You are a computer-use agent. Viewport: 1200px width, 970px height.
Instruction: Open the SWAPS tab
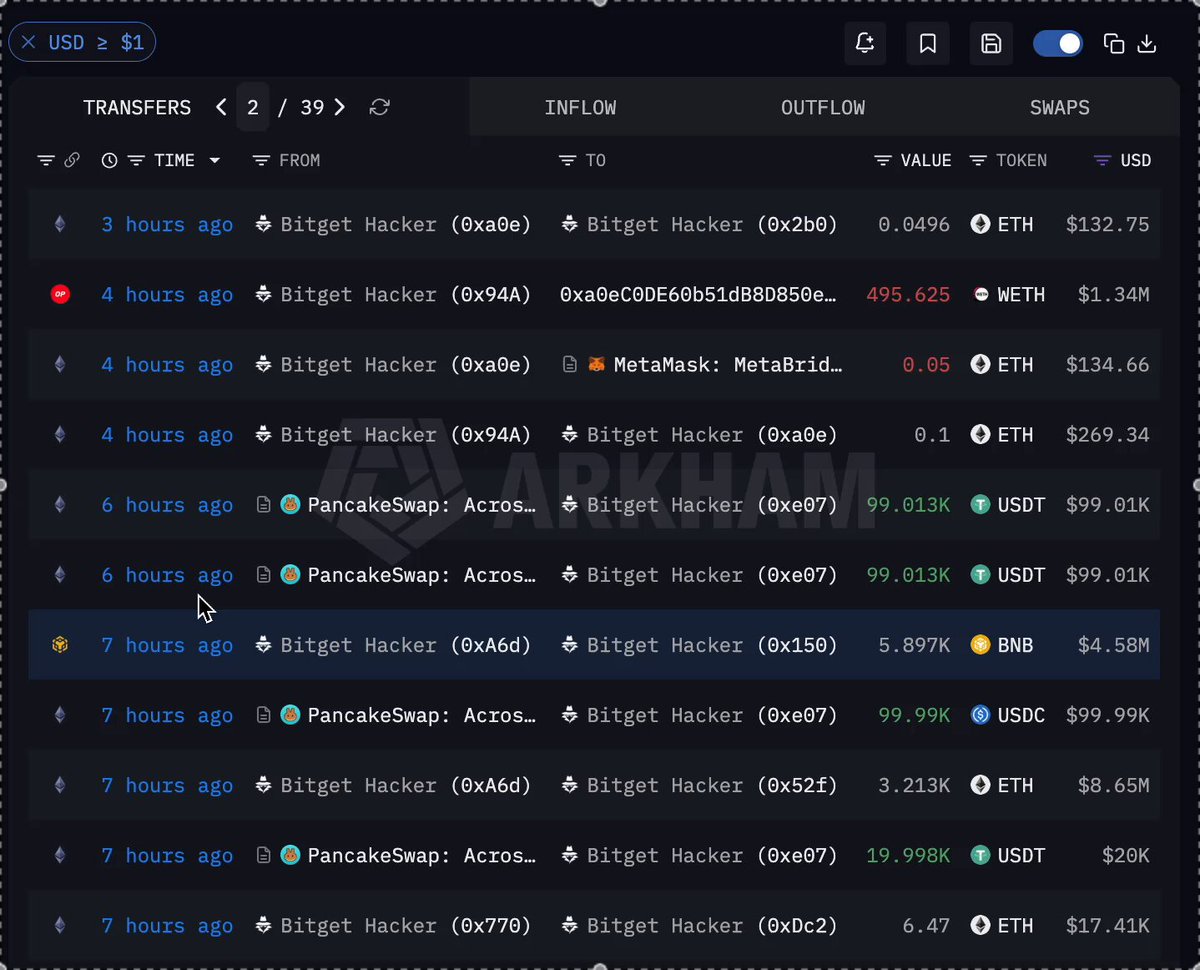pos(1060,107)
